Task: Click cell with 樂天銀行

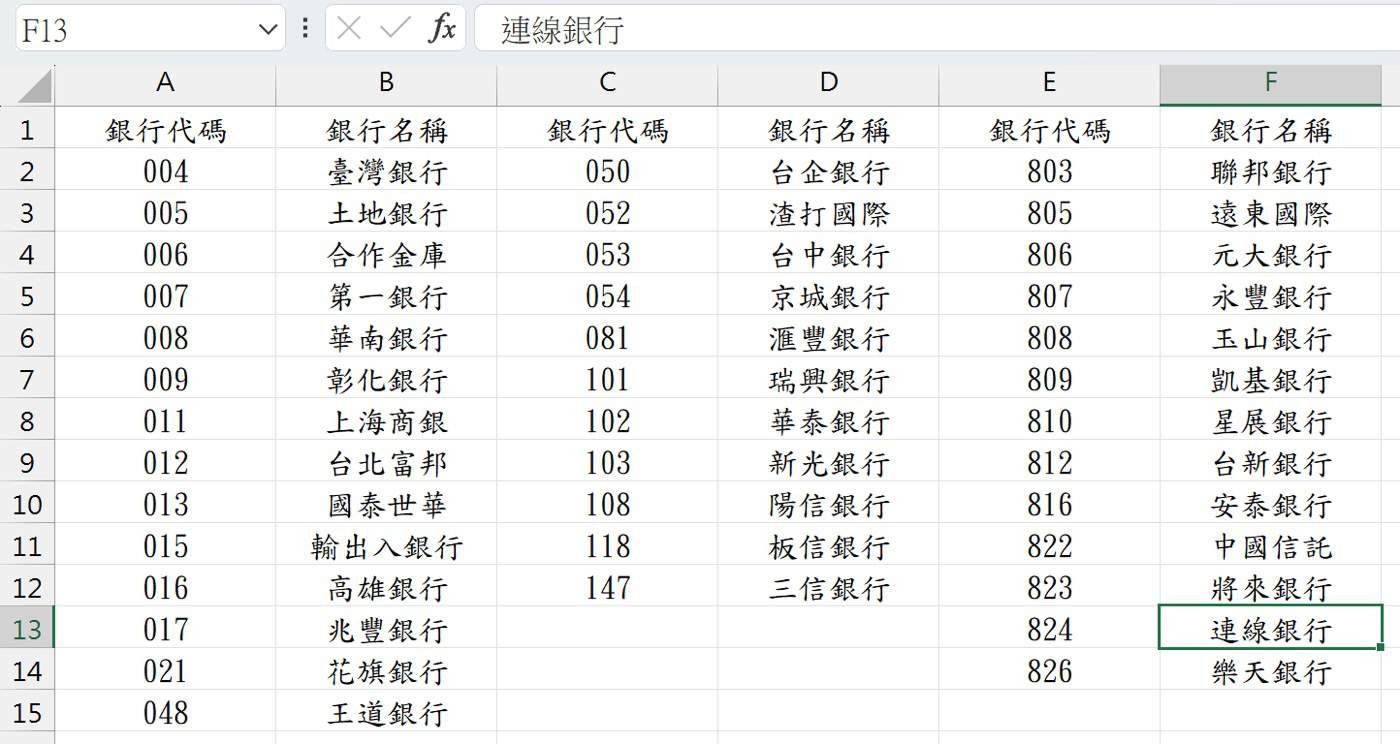Action: pos(1270,671)
